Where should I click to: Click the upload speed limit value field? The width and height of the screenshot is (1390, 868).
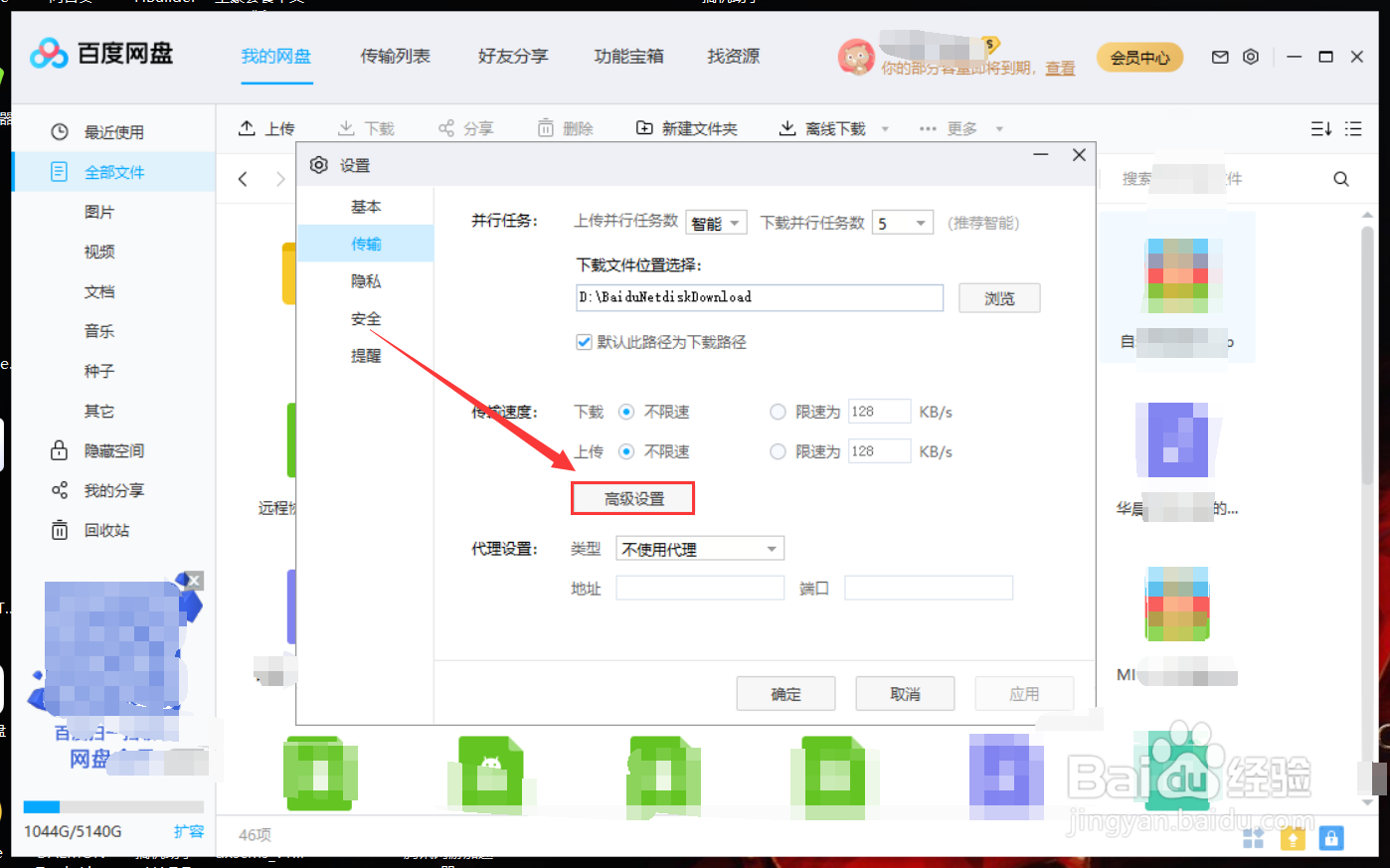coord(879,451)
